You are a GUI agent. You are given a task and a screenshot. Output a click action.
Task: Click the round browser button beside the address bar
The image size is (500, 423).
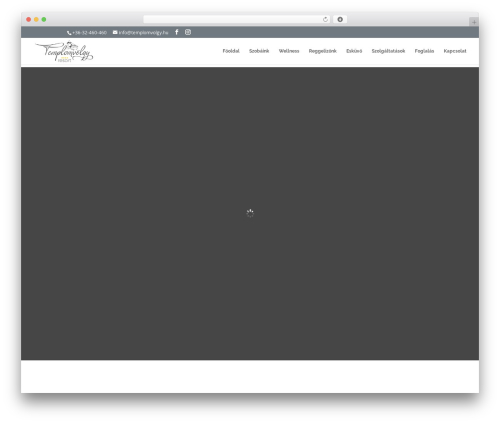340,19
